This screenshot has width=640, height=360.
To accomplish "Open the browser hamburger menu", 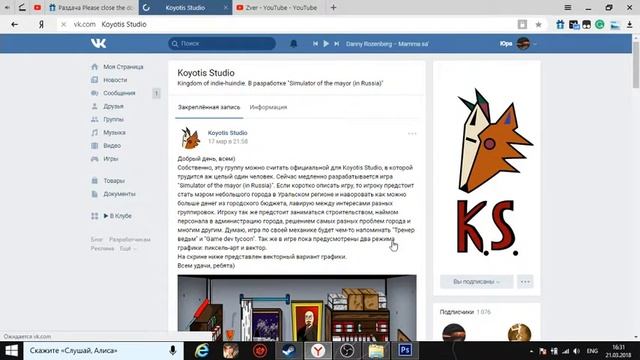I will (568, 7).
